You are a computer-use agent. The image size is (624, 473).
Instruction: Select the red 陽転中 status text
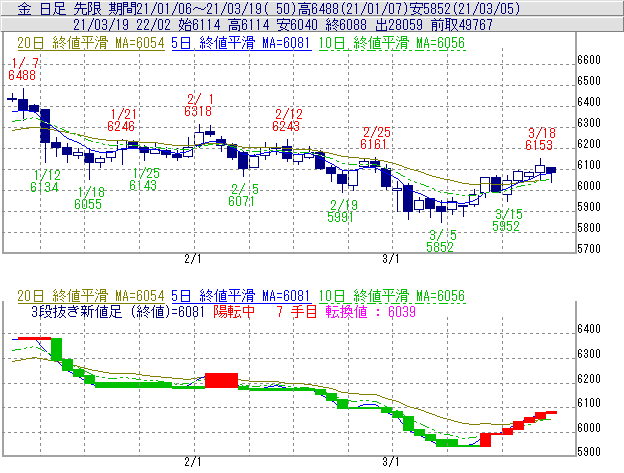(x=234, y=311)
